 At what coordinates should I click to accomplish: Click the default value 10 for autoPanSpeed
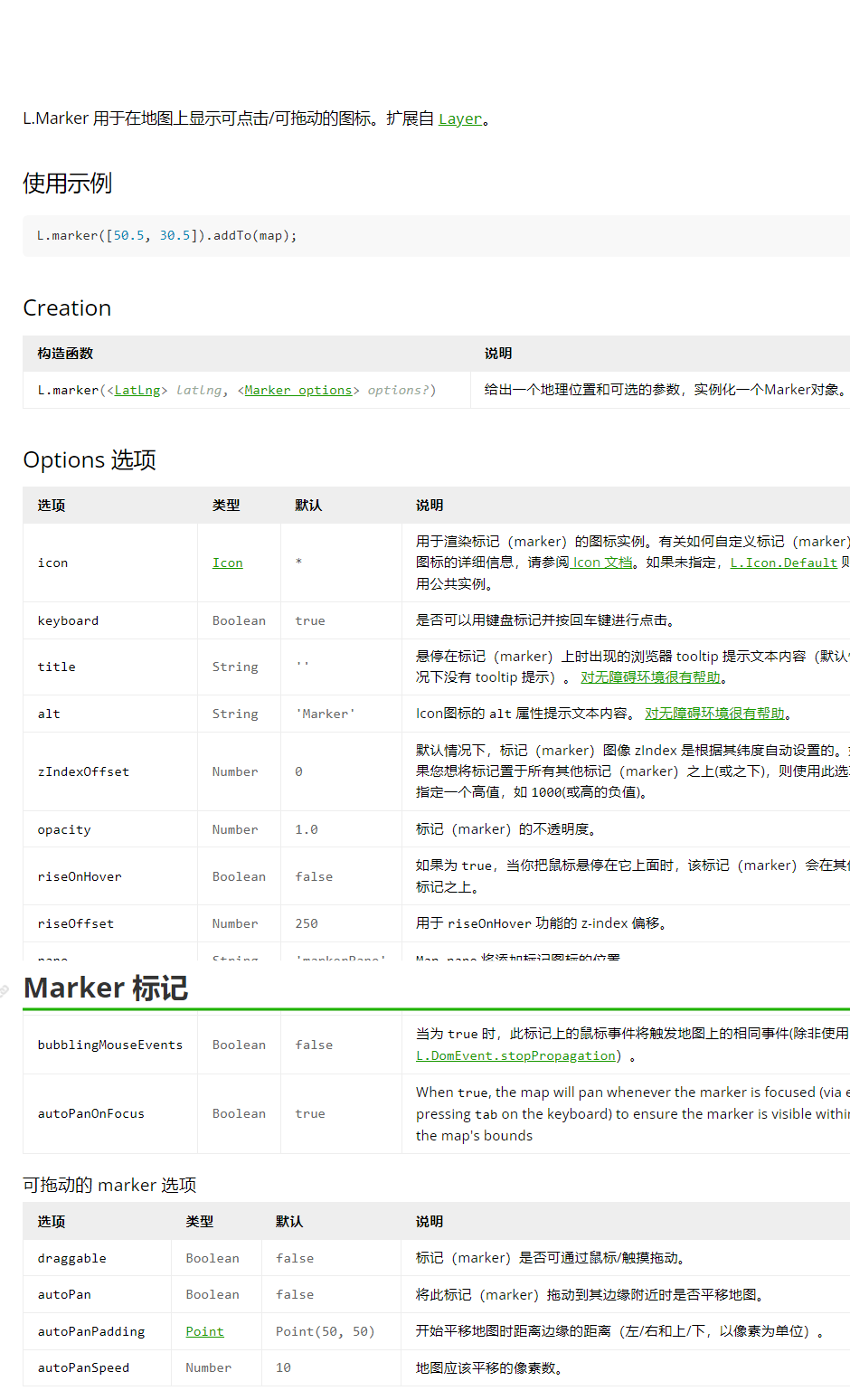point(283,1367)
